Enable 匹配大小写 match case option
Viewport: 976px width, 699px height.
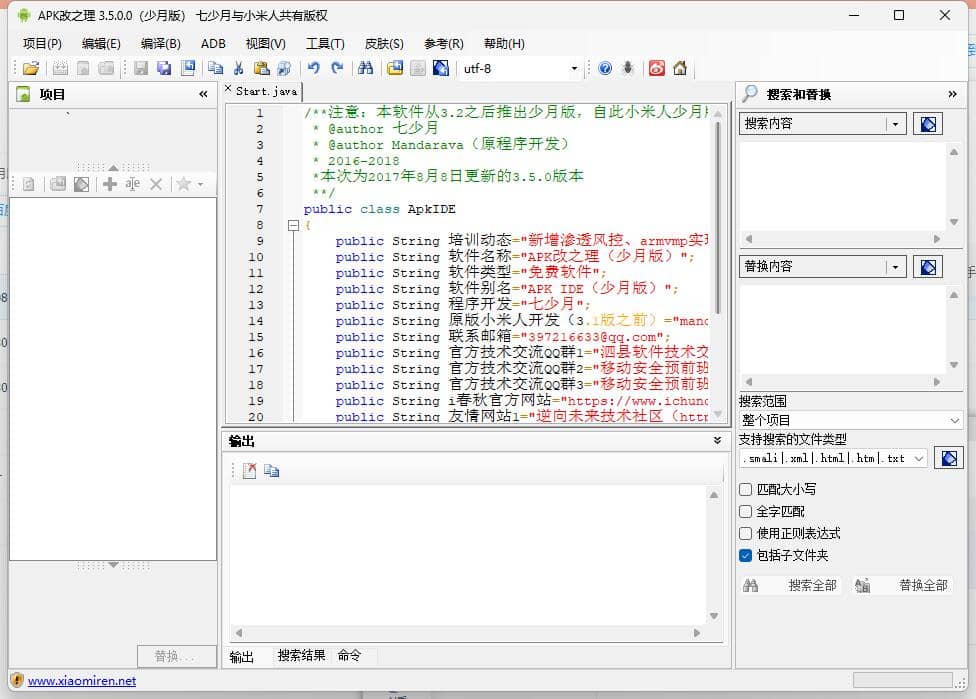pyautogui.click(x=745, y=489)
